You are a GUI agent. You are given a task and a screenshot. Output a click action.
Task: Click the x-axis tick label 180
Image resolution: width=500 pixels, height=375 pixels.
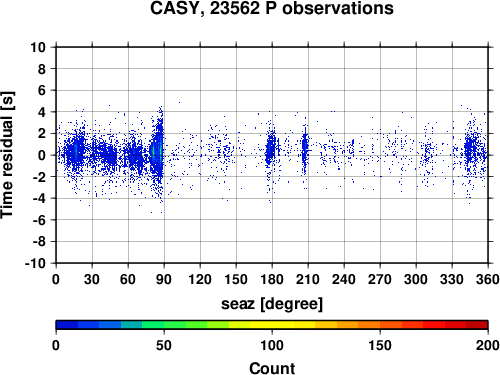272,279
